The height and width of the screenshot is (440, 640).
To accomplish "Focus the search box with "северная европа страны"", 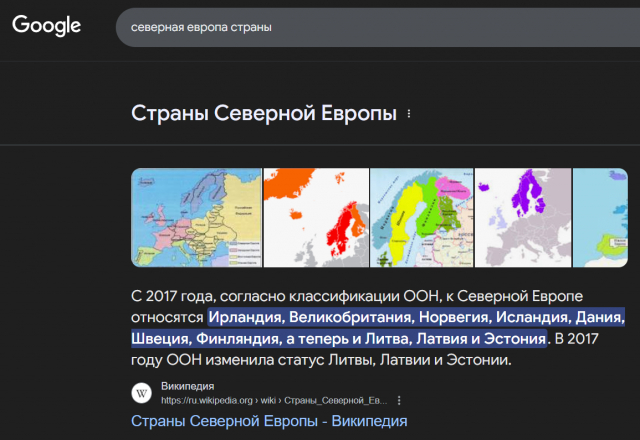I will (x=378, y=27).
